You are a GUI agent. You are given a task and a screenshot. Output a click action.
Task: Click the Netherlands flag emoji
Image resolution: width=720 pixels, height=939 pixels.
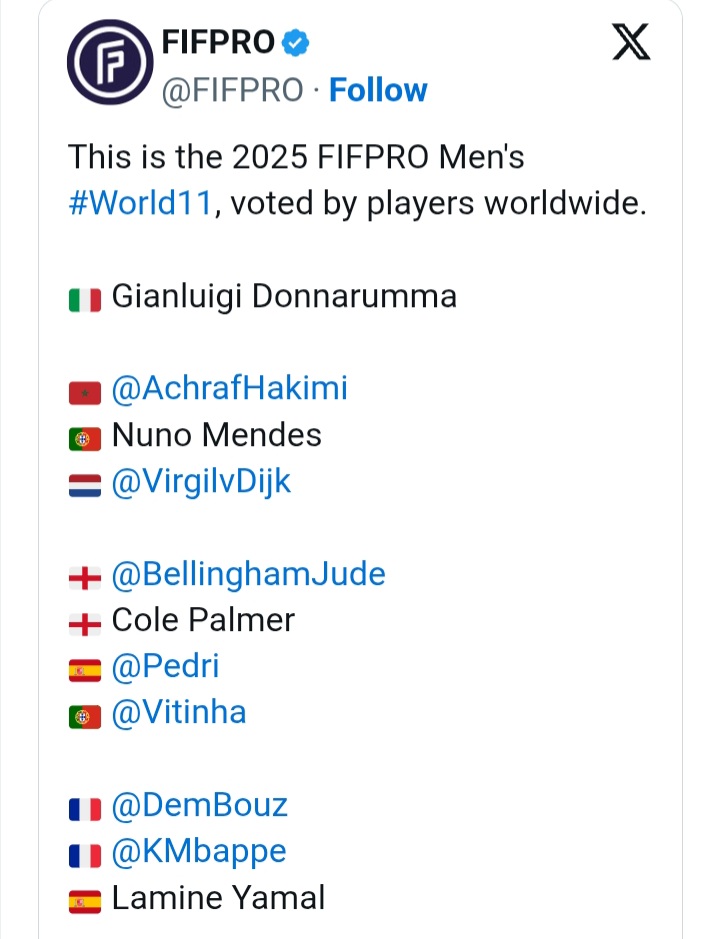click(85, 484)
